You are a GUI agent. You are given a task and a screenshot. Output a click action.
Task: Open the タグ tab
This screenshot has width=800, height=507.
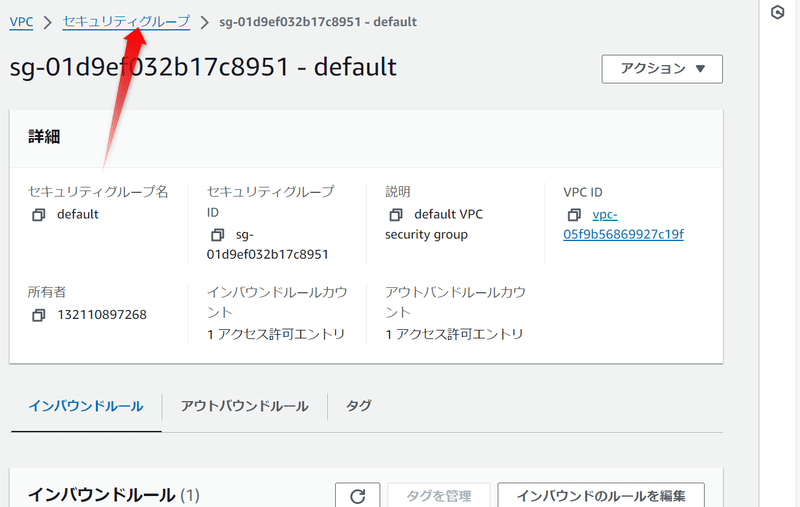tap(358, 406)
